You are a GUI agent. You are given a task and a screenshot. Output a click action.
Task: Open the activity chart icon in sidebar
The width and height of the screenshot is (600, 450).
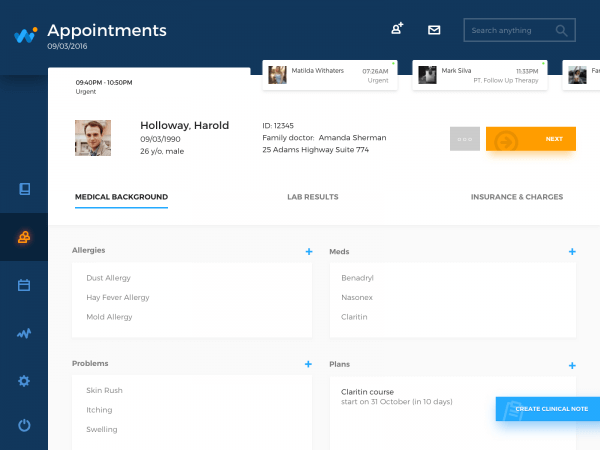pyautogui.click(x=24, y=333)
